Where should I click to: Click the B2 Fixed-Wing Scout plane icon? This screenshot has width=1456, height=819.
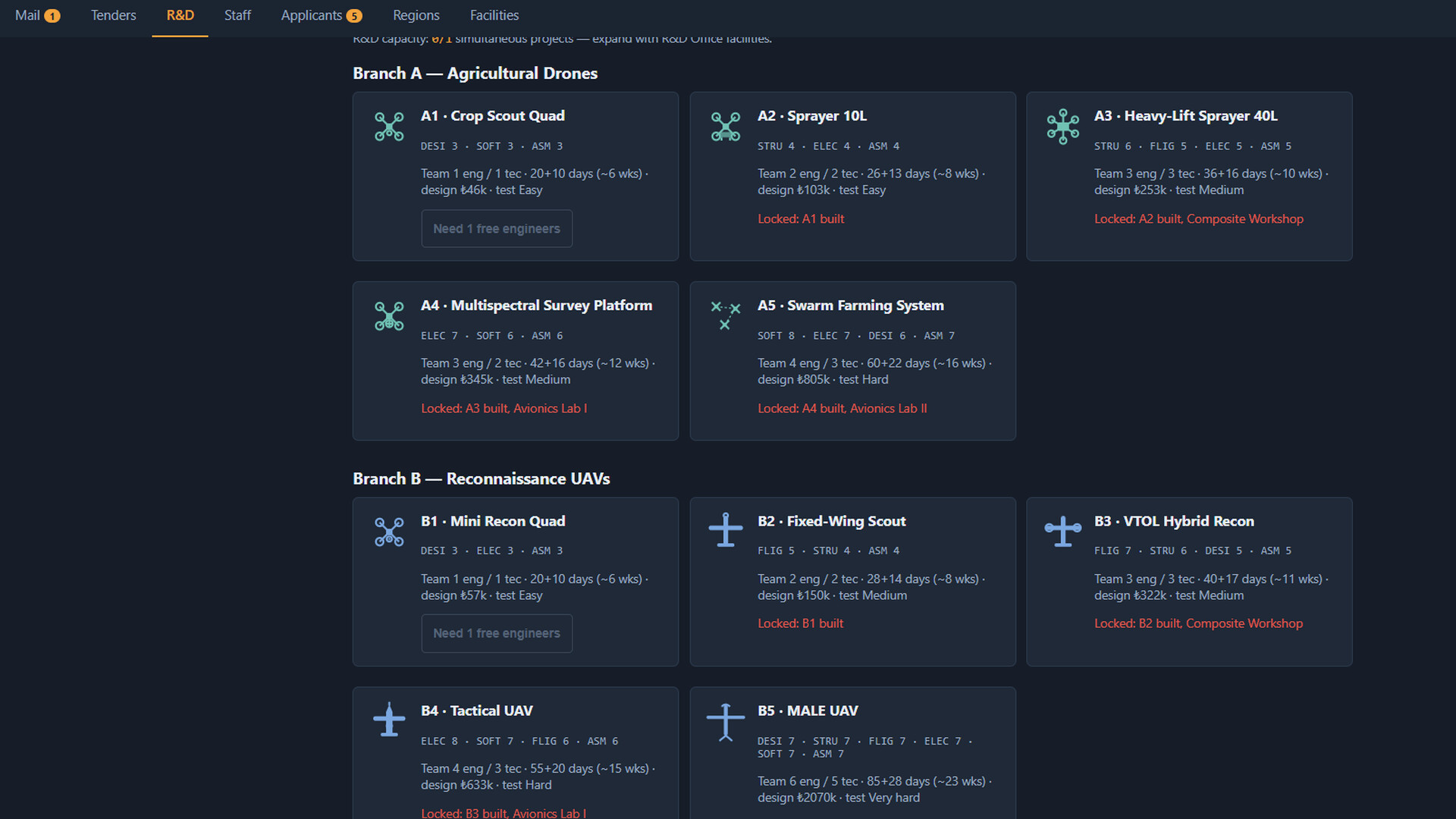point(726,529)
